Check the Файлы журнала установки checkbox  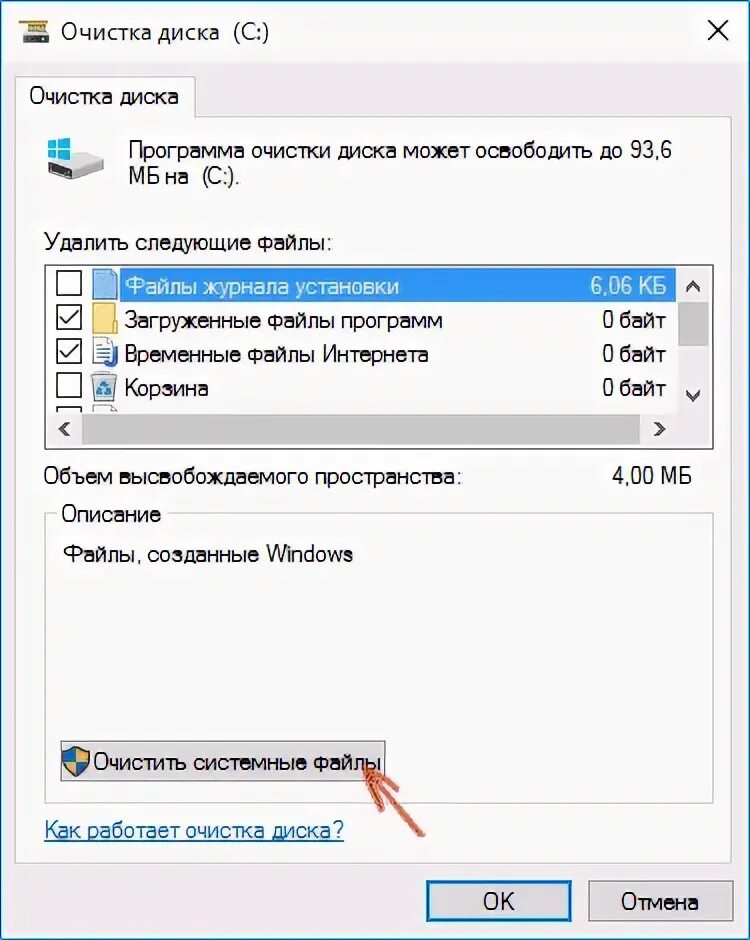click(x=69, y=283)
